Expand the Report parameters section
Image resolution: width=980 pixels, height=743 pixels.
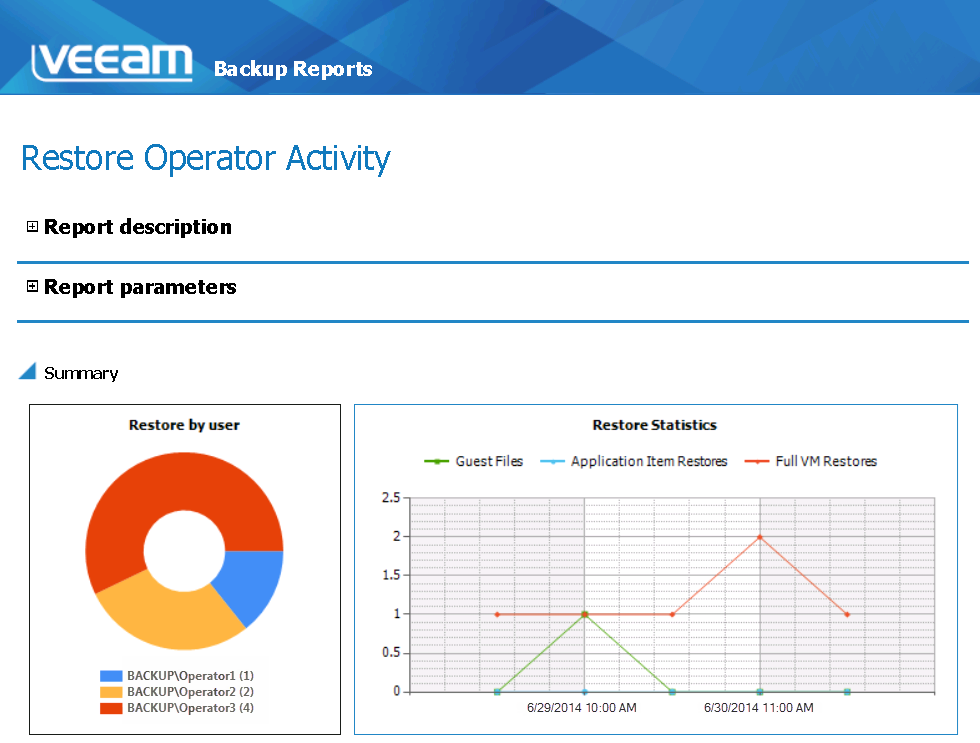pos(32,286)
